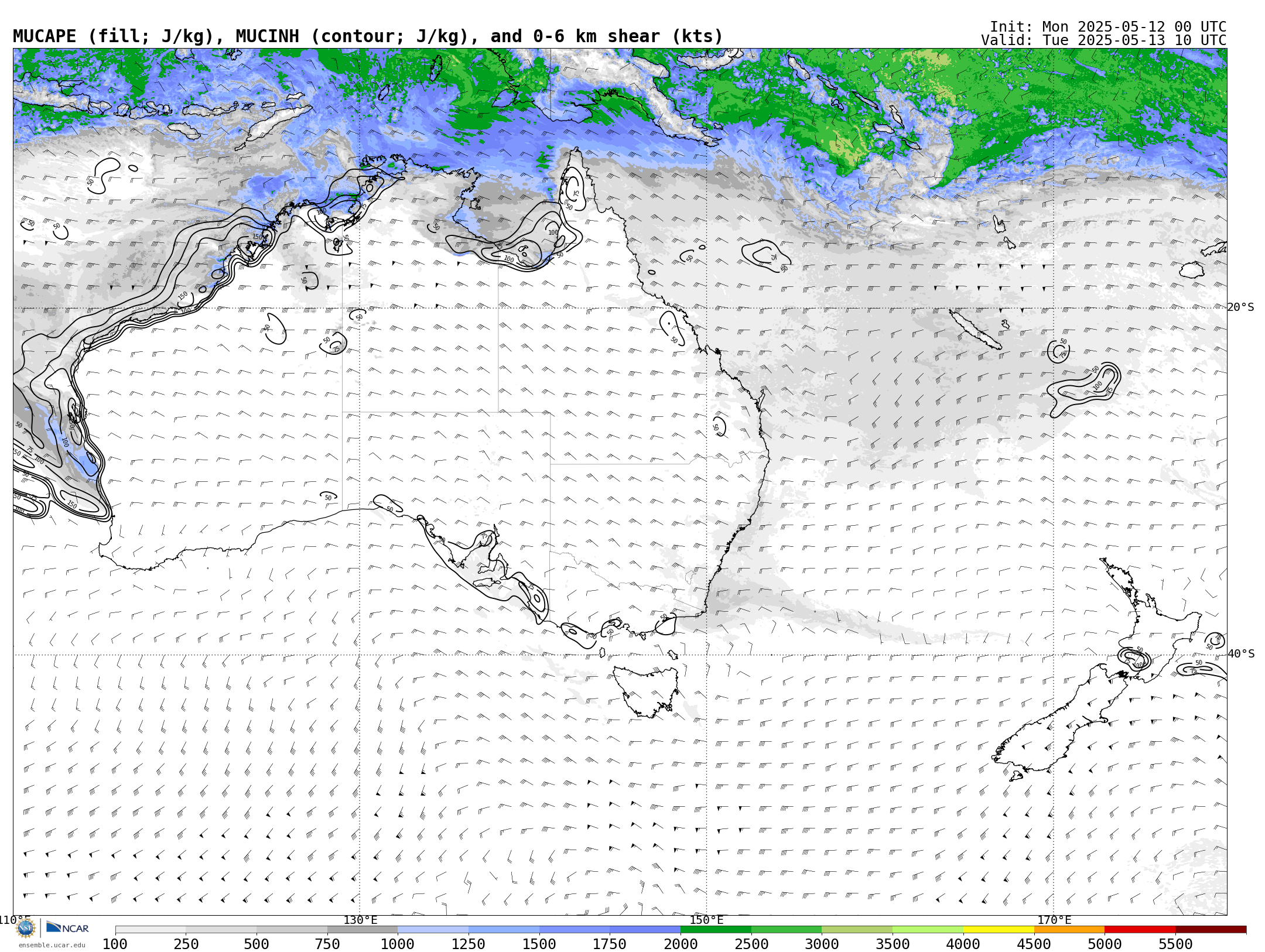Click the NSF logo
1265x952 pixels.
coord(26,928)
